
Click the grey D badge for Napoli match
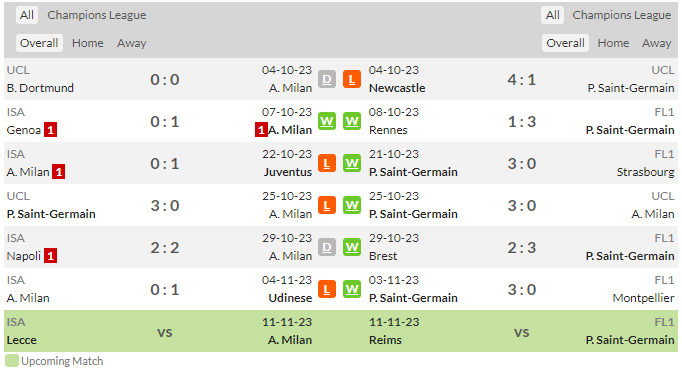tap(327, 247)
